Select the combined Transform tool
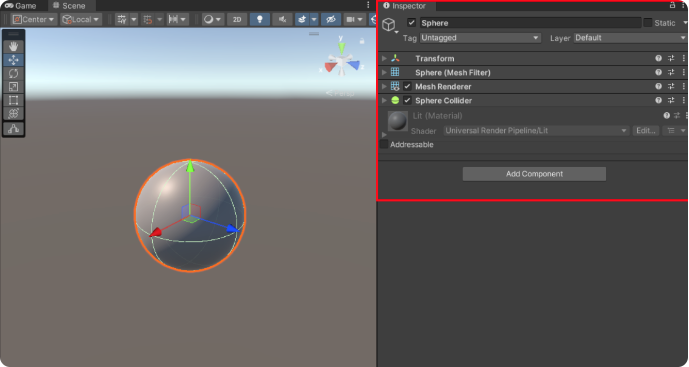This screenshot has height=367, width=689. click(x=13, y=113)
